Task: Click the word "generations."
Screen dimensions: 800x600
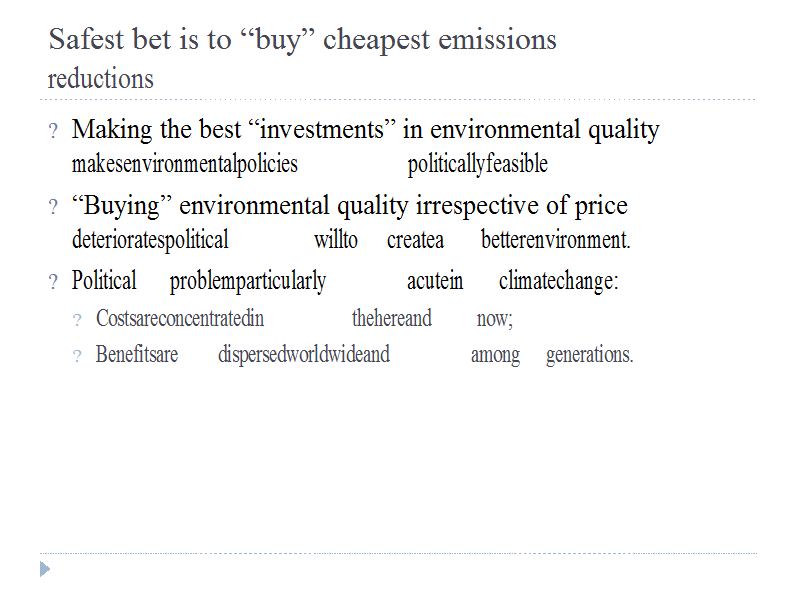Action: [x=589, y=355]
